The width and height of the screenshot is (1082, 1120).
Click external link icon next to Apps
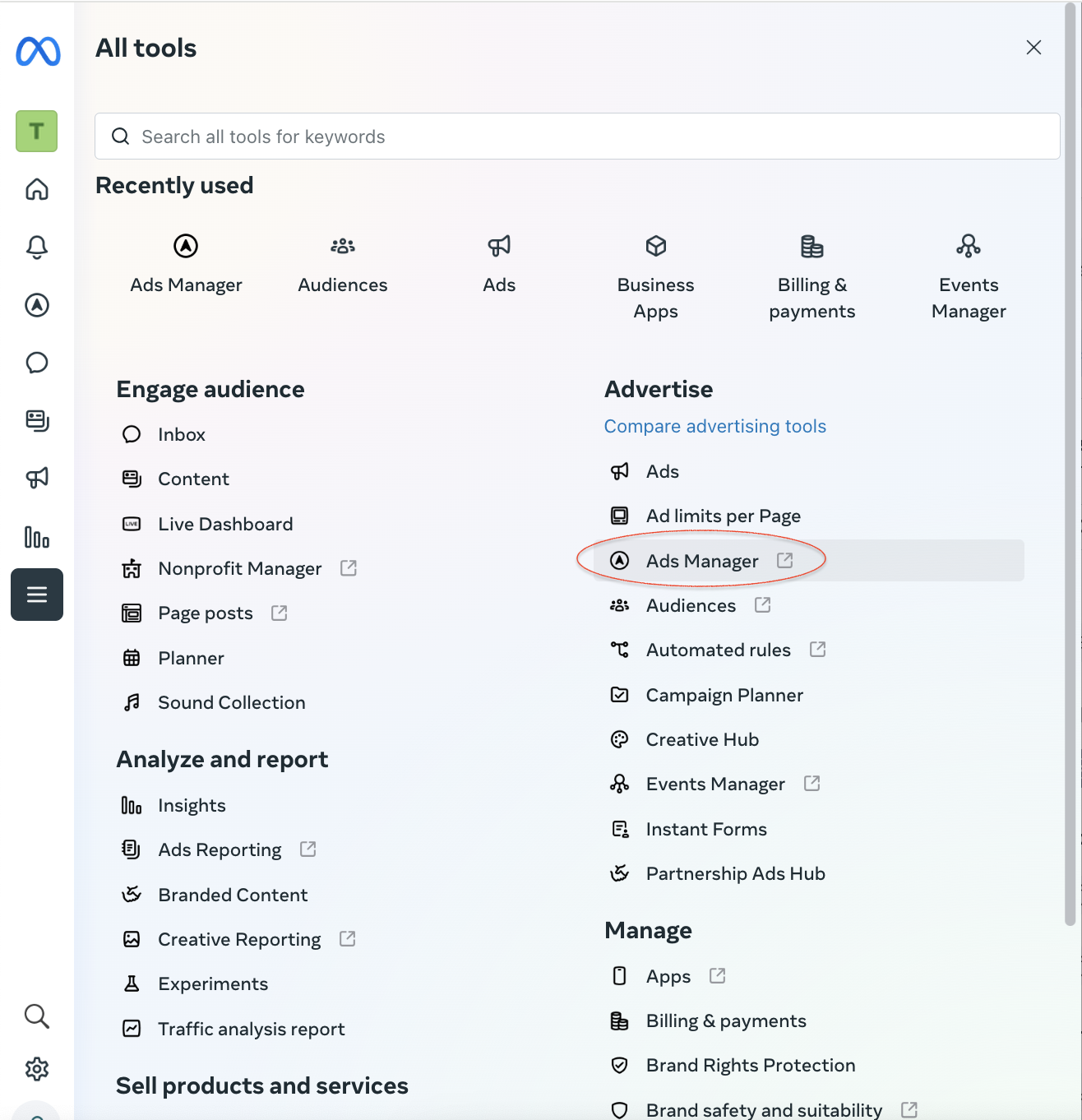coord(718,975)
